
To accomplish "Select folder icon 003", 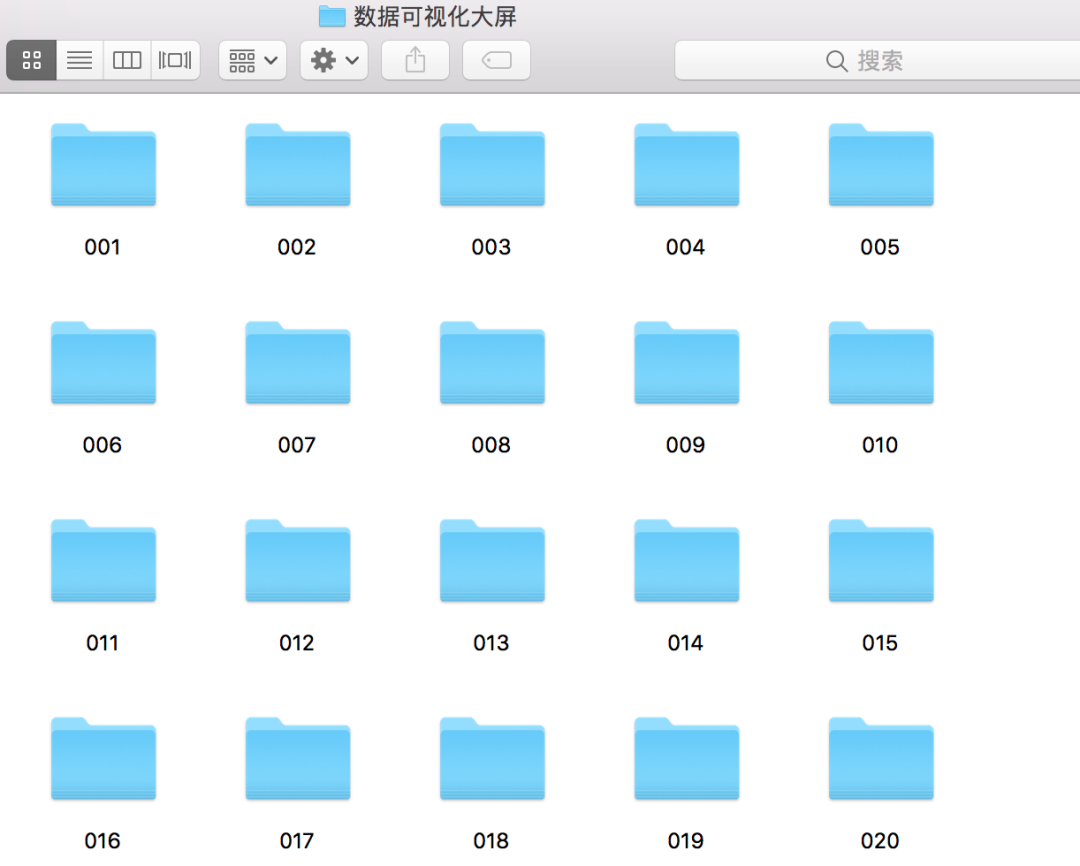I will [x=492, y=165].
